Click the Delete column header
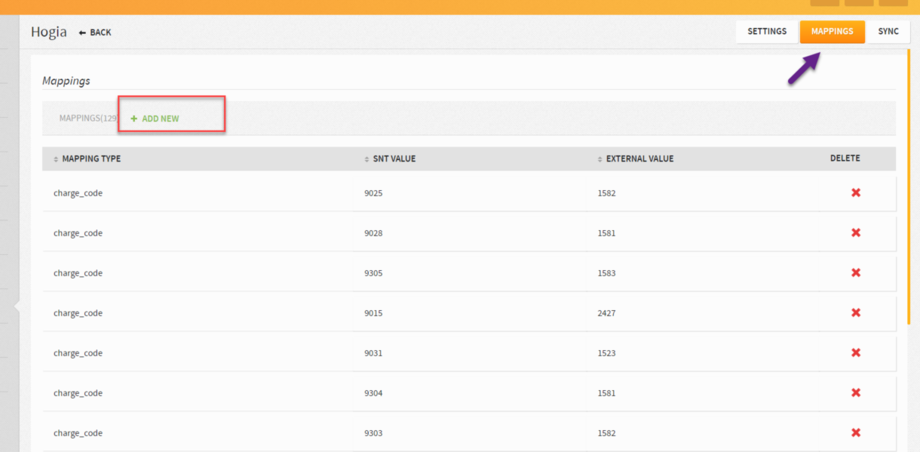The width and height of the screenshot is (920, 452). coord(845,158)
